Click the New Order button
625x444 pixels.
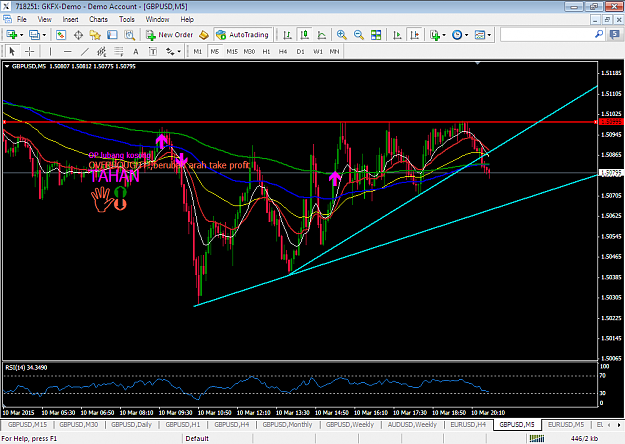169,35
